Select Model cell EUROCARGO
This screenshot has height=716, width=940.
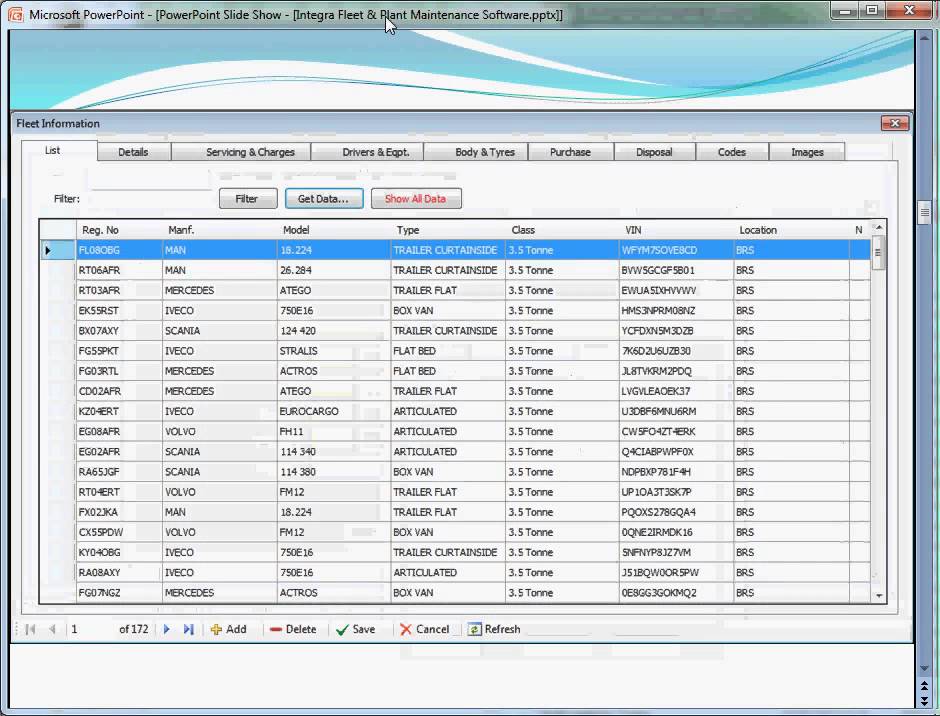coord(333,411)
